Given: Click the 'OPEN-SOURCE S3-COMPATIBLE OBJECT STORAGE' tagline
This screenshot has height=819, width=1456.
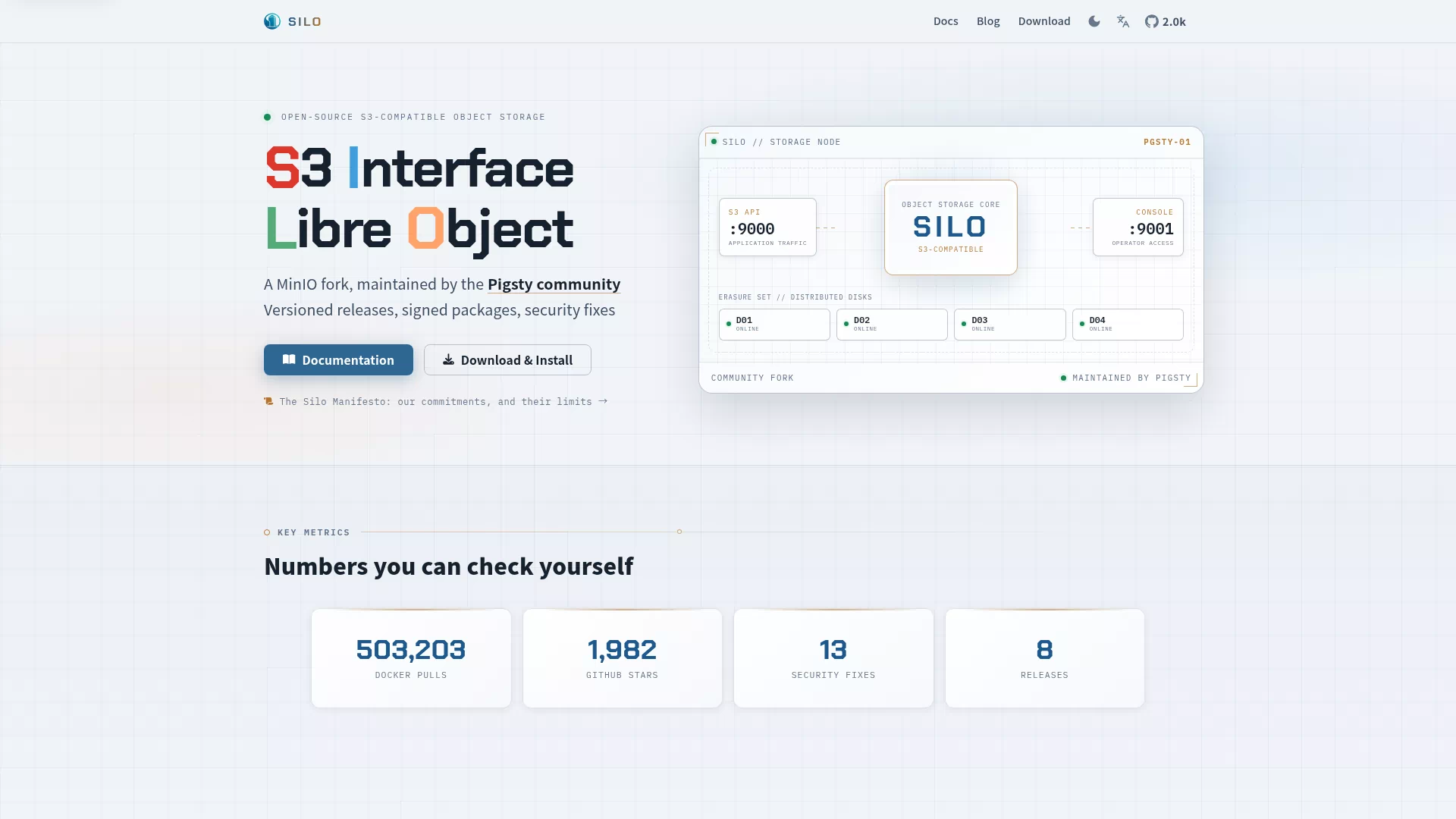Looking at the screenshot, I should point(413,117).
